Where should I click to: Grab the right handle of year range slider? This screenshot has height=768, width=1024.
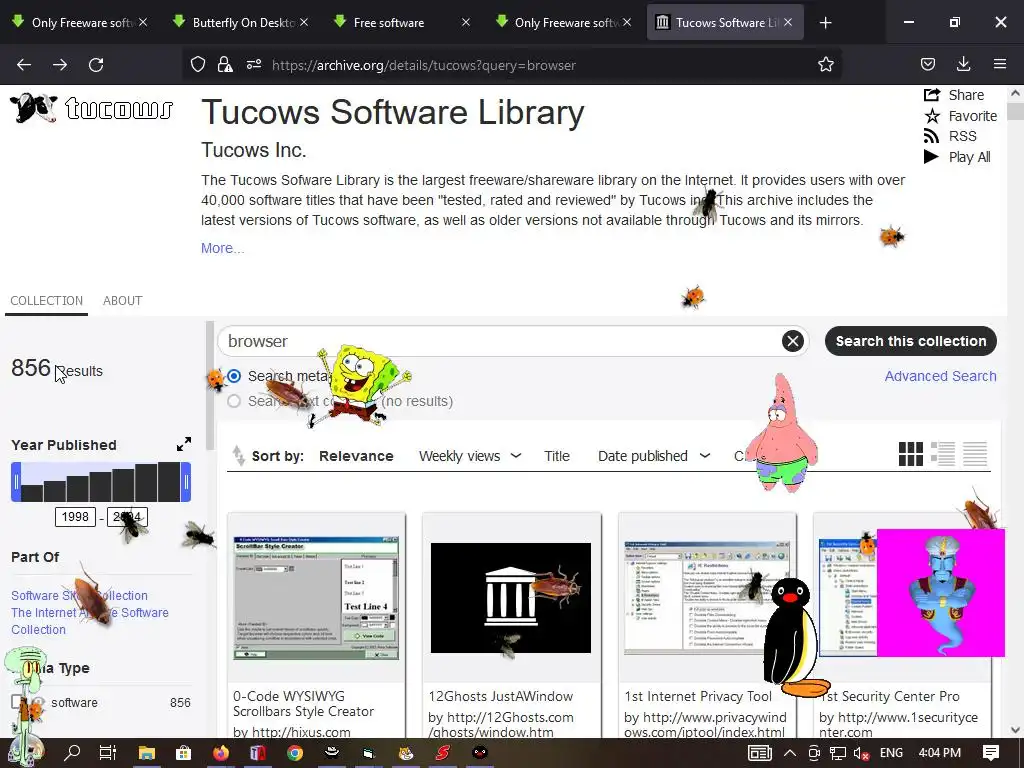pyautogui.click(x=186, y=482)
